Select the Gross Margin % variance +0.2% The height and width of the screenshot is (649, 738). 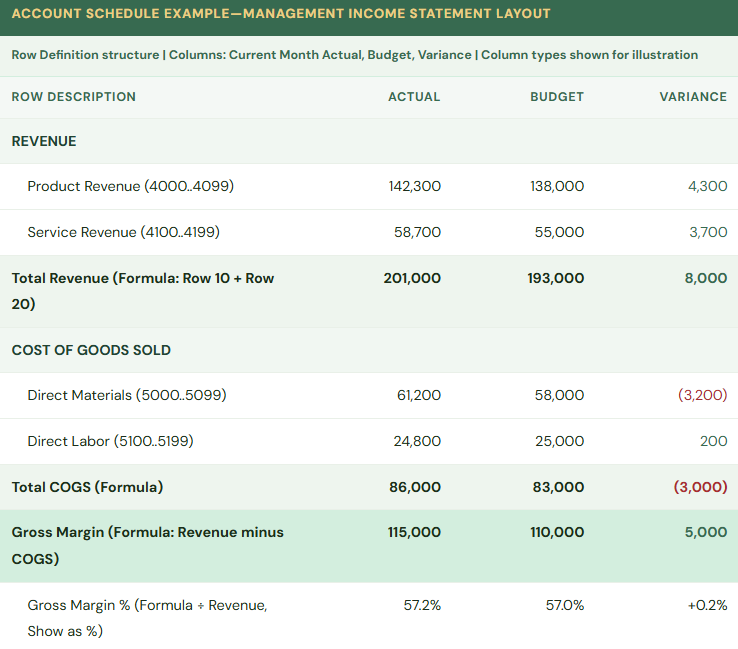[705, 605]
